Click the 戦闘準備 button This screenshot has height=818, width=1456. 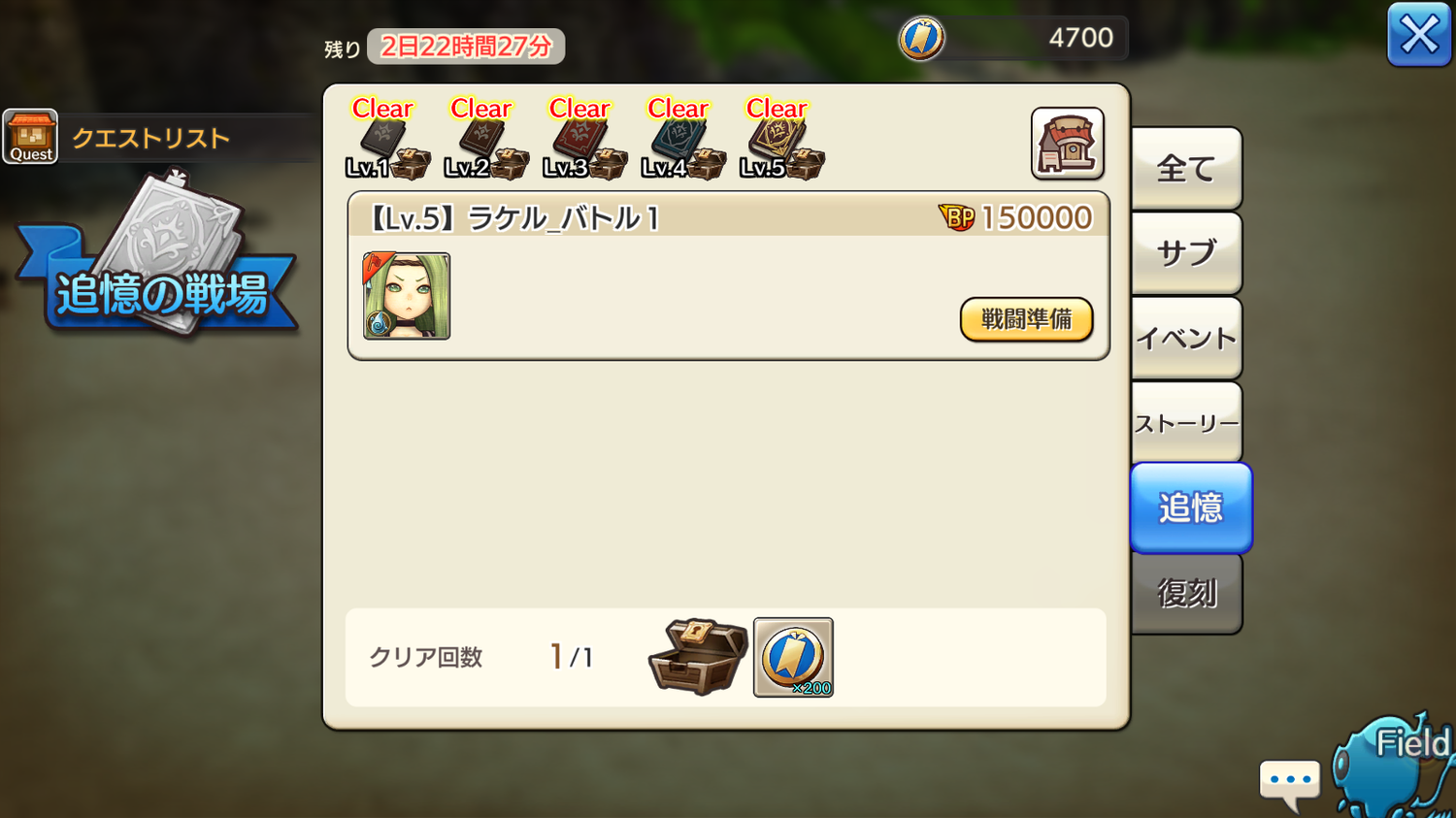1026,319
